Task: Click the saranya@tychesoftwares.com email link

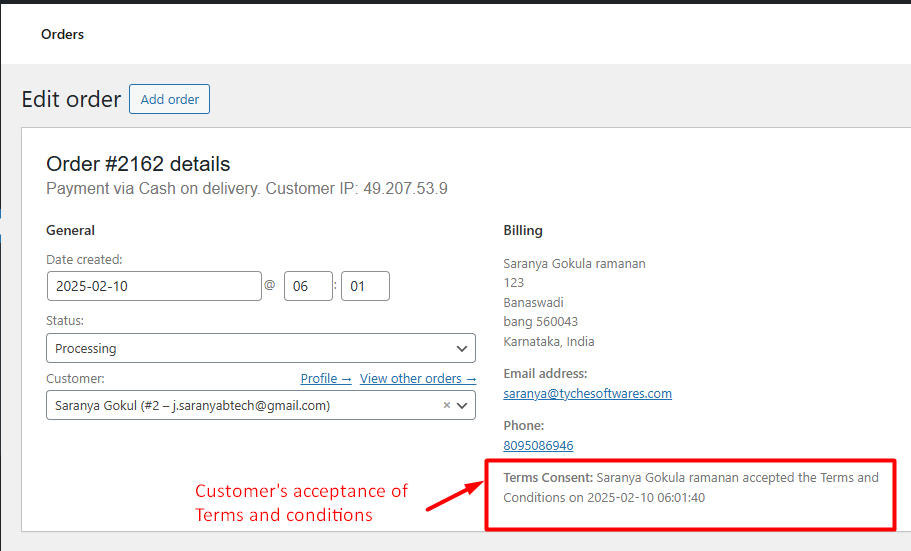Action: [x=587, y=393]
